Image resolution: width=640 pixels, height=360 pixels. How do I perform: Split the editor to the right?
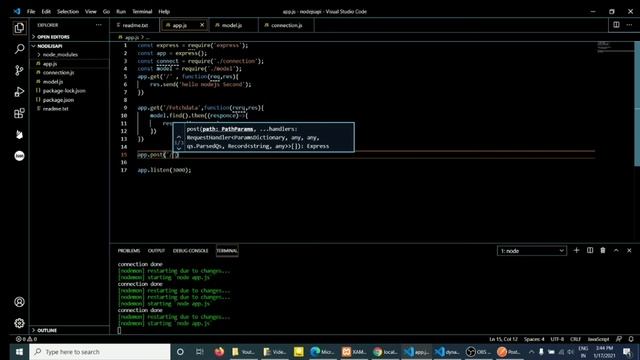click(616, 25)
